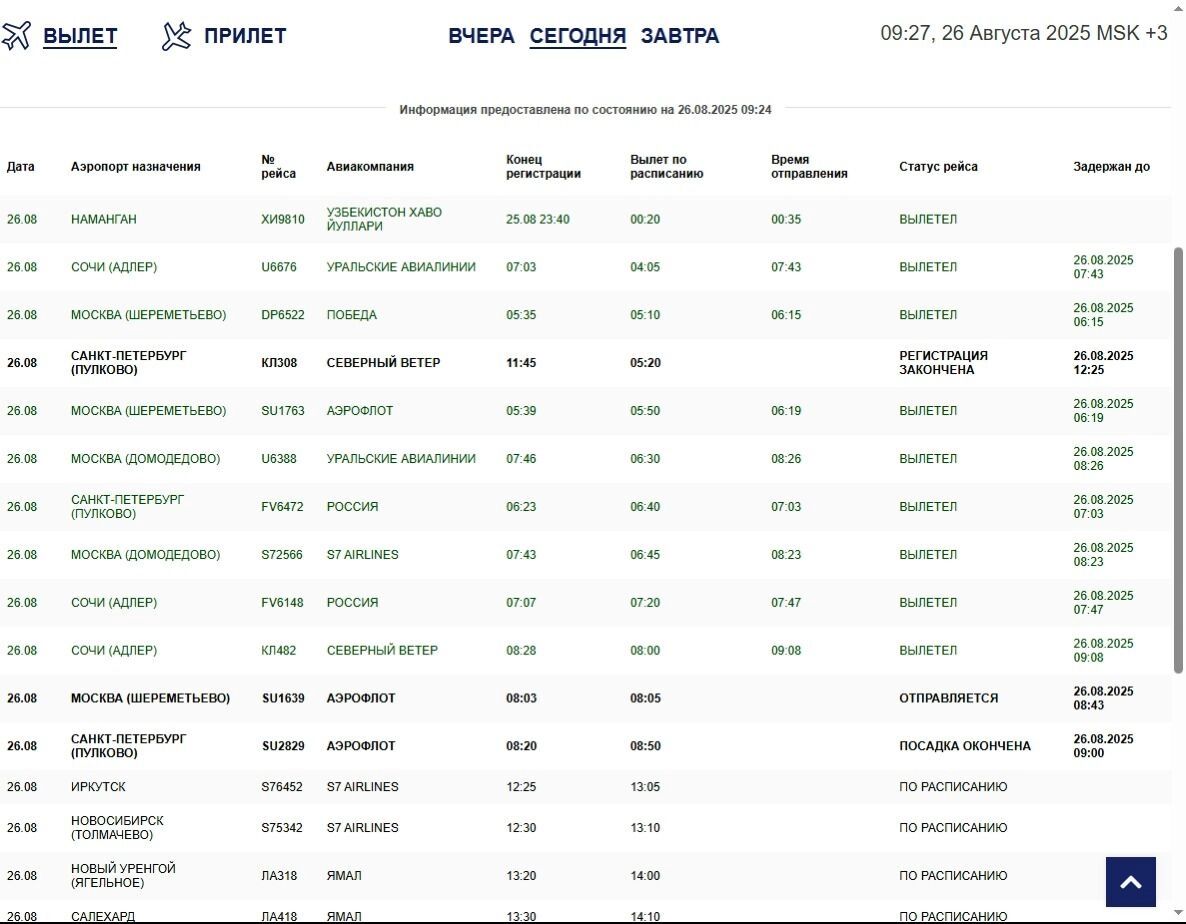Click the date and time display
This screenshot has width=1186, height=924.
click(1023, 33)
